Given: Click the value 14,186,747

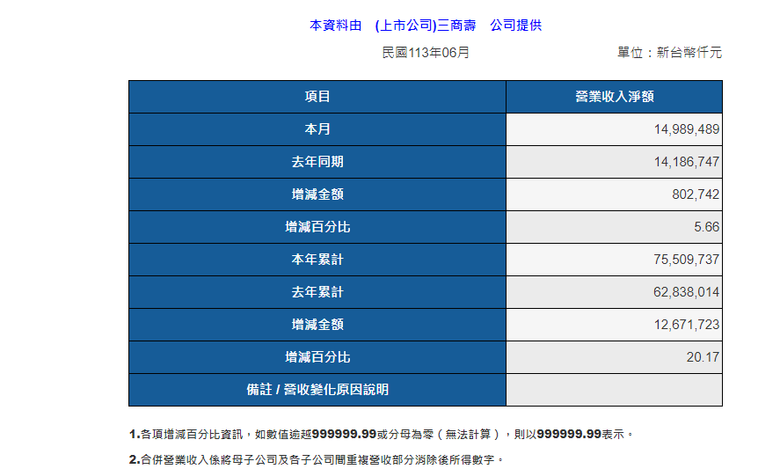Looking at the screenshot, I should [x=686, y=162].
